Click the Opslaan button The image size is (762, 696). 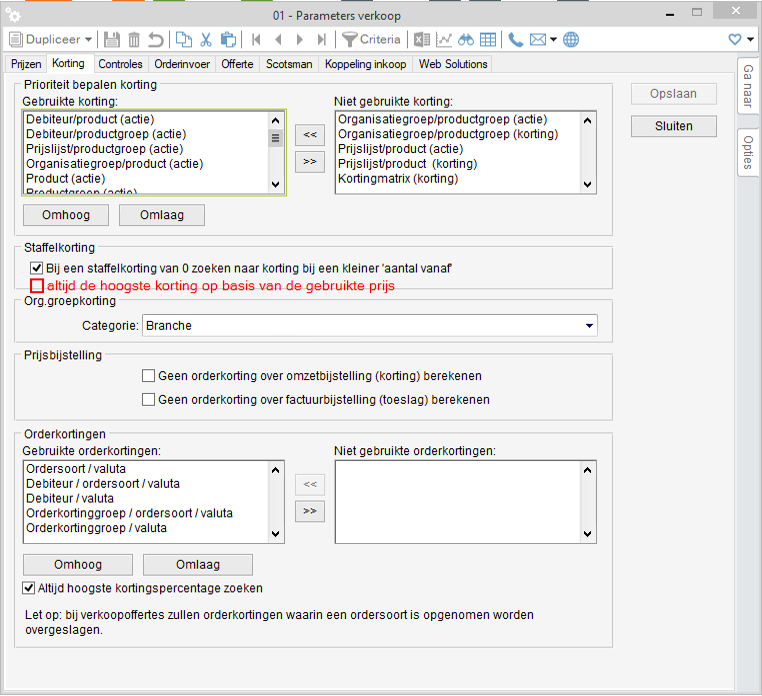click(x=674, y=94)
